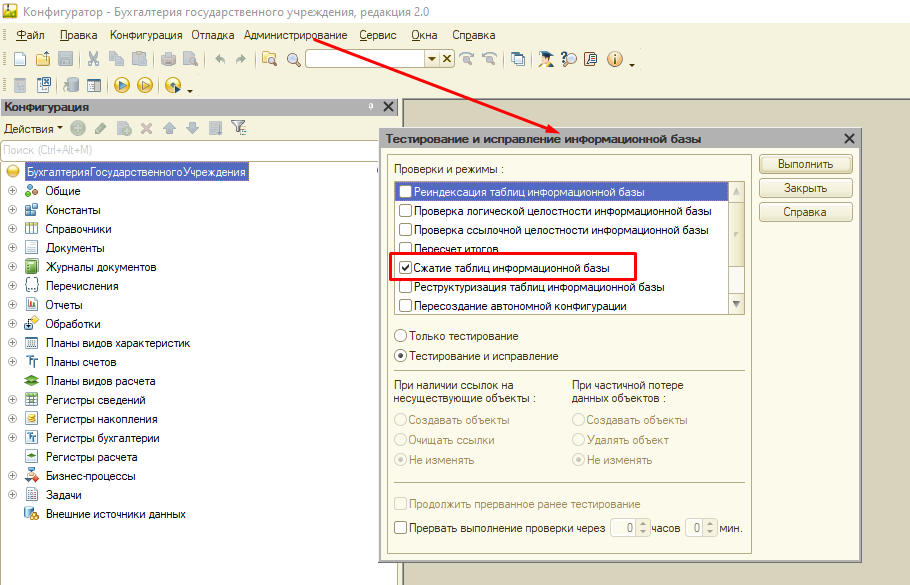This screenshot has width=910, height=585.
Task: Check Реиндексация таблиц информационной базы
Action: tap(405, 192)
